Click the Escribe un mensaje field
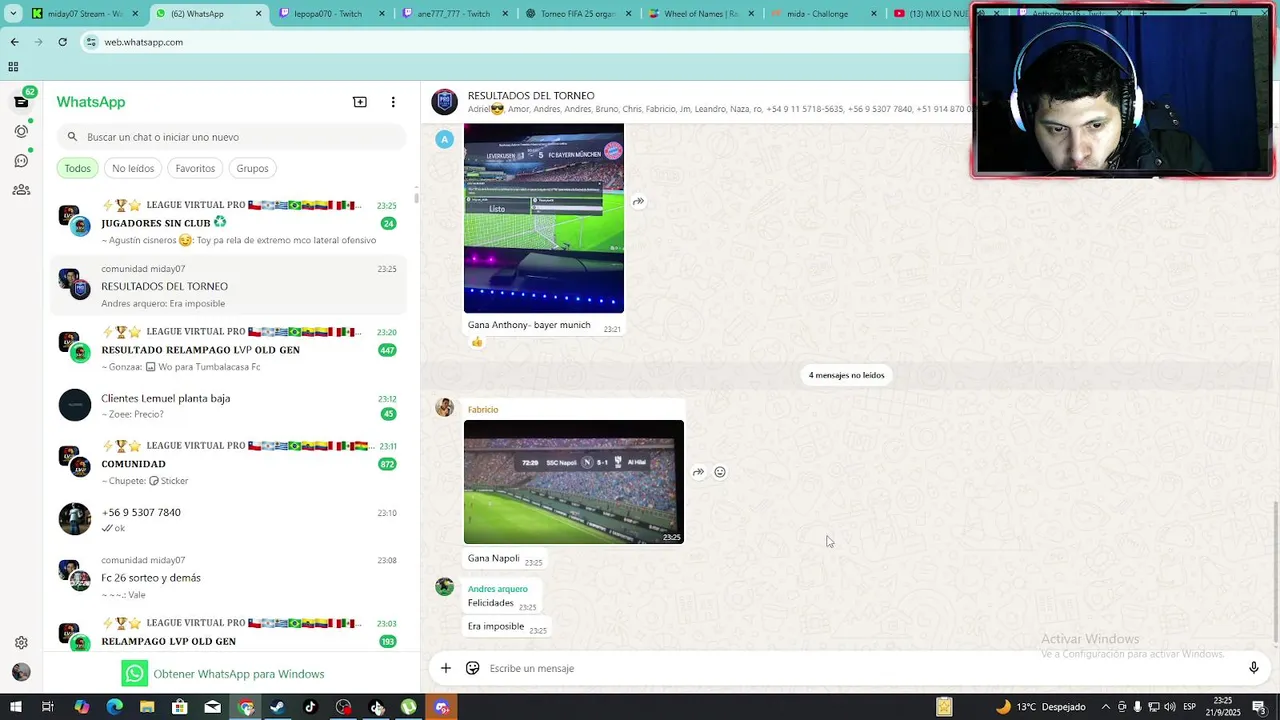The image size is (1280, 720). [x=860, y=668]
